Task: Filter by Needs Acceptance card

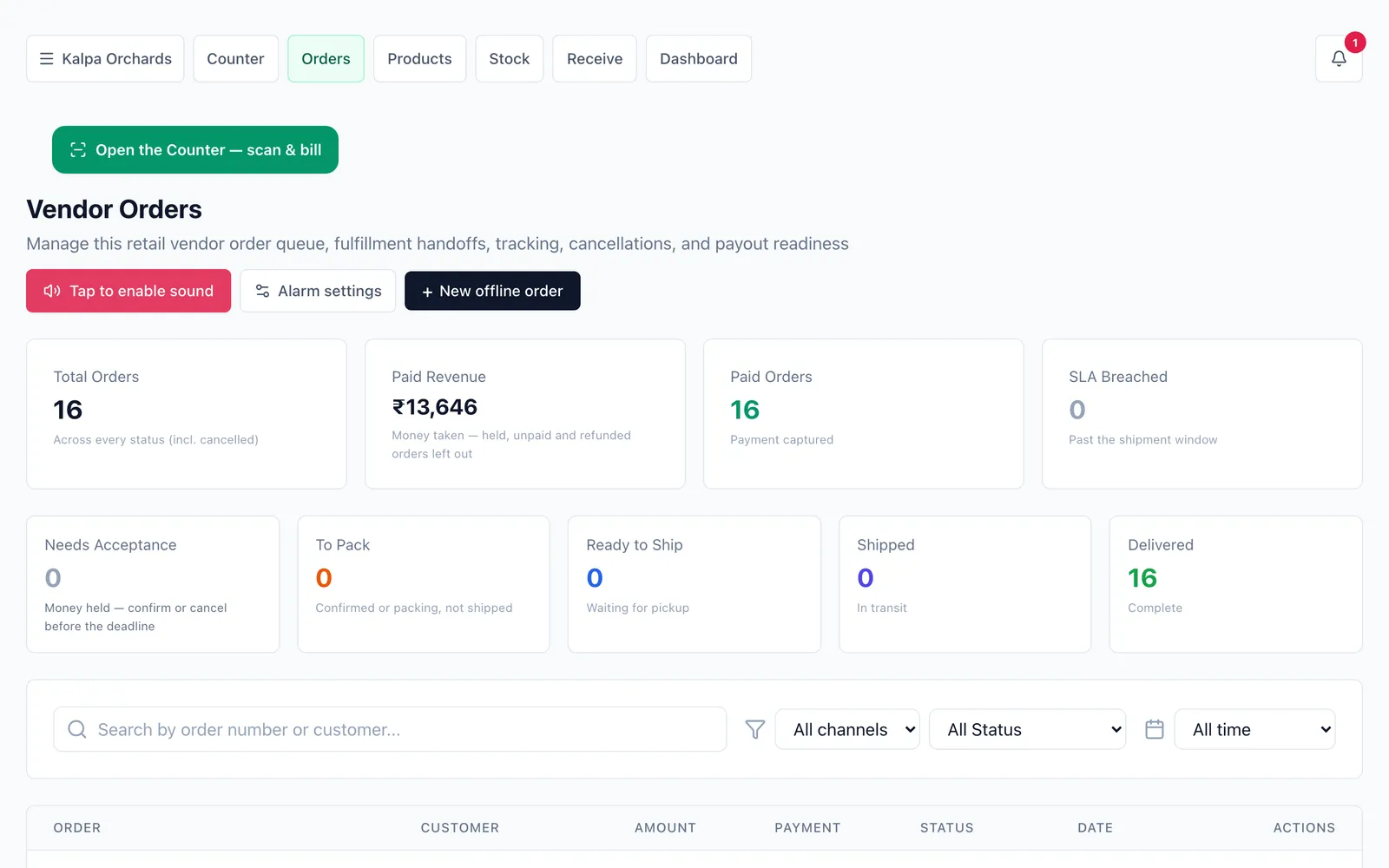Action: (153, 584)
